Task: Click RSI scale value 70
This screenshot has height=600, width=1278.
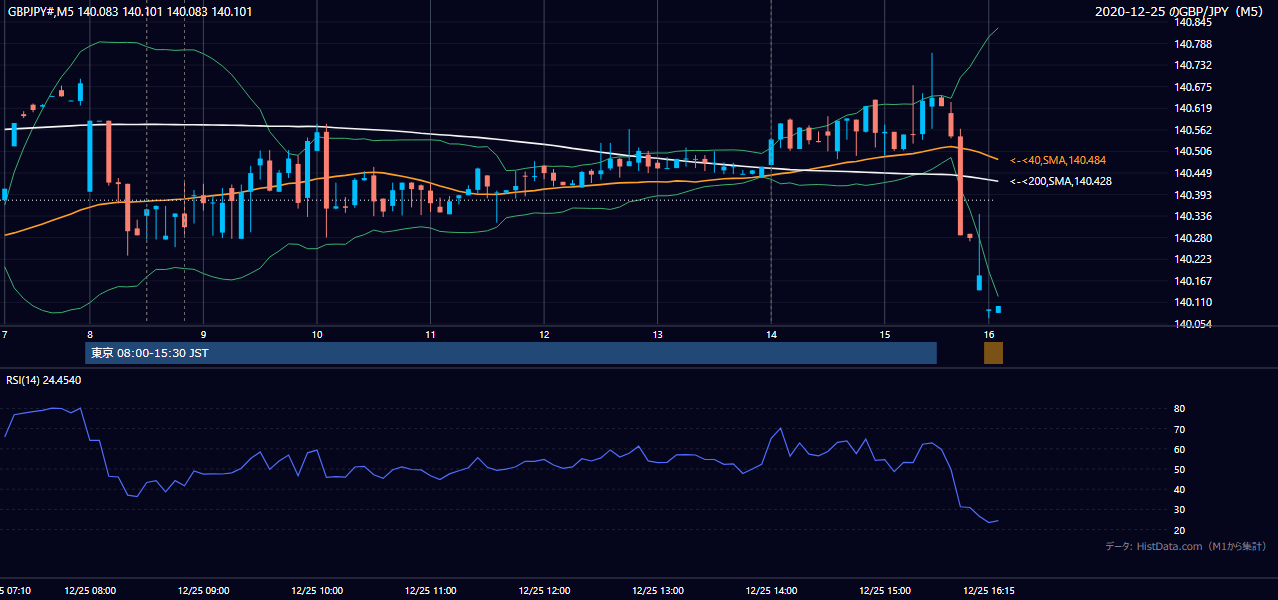Action: click(x=1180, y=429)
